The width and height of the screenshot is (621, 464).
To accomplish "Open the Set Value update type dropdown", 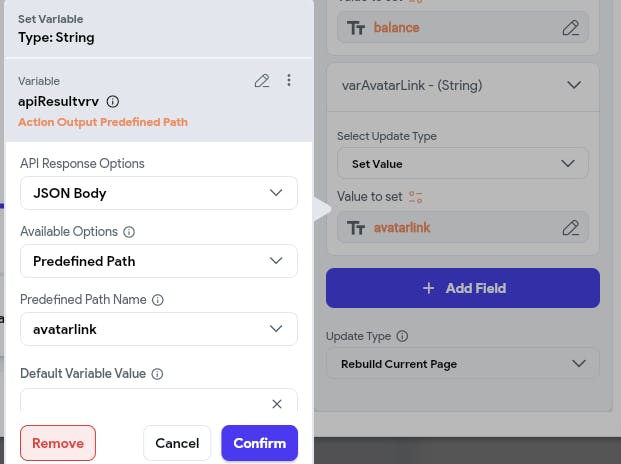I will (x=462, y=163).
